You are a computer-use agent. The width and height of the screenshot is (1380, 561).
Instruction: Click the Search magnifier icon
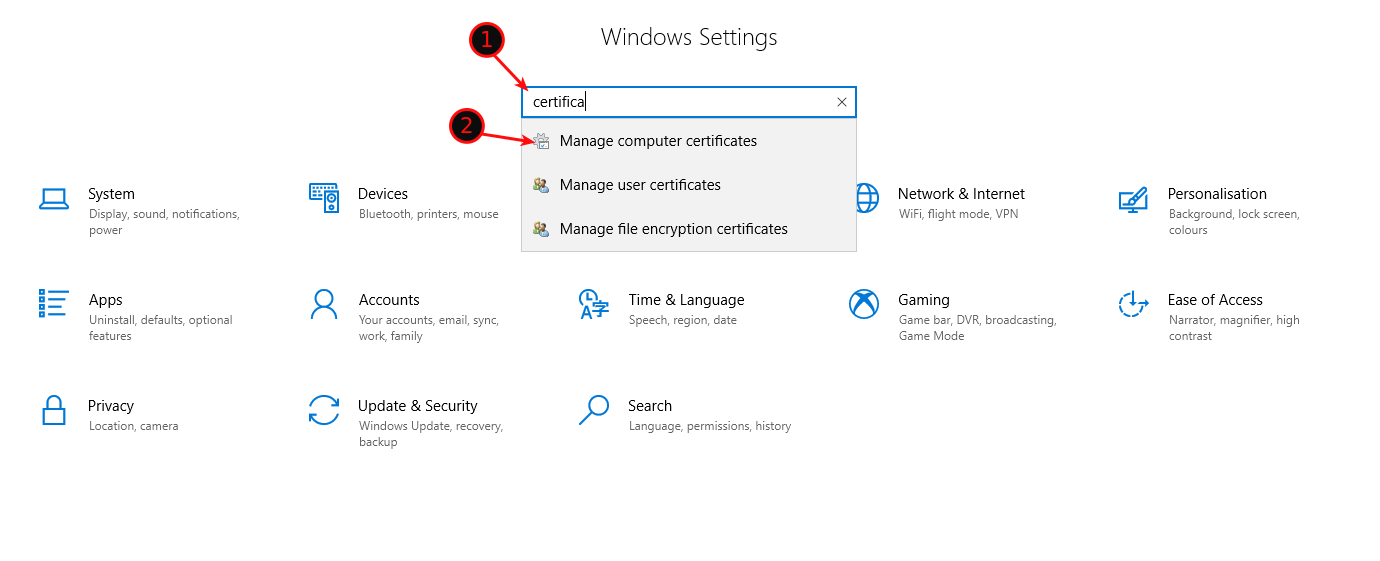pos(593,410)
